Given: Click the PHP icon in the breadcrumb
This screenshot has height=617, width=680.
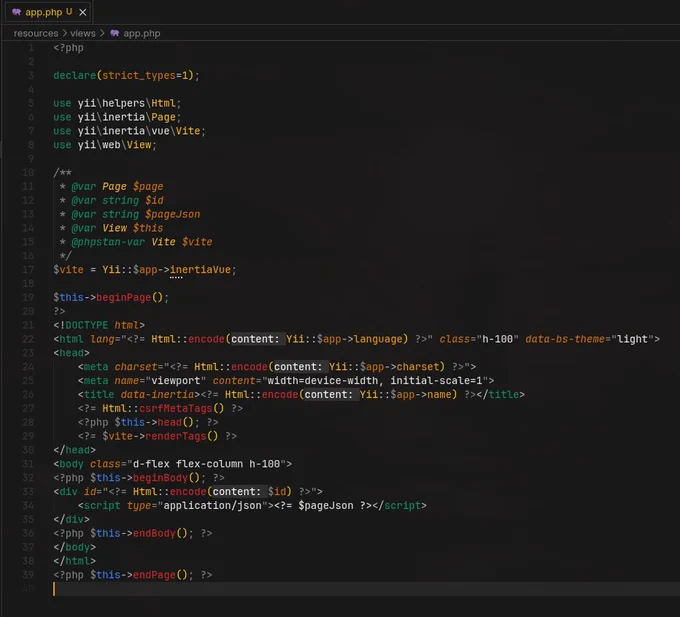Looking at the screenshot, I should [114, 33].
